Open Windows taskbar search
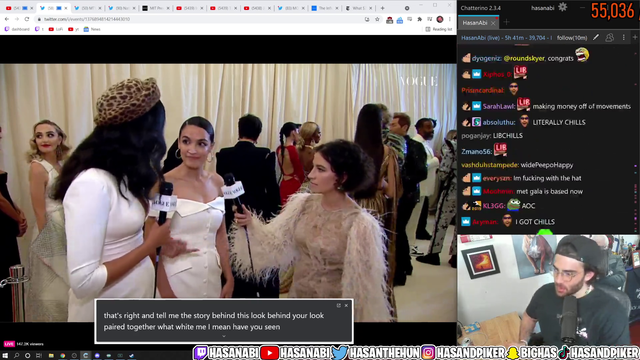The width and height of the screenshot is (640, 360). click(x=16, y=356)
